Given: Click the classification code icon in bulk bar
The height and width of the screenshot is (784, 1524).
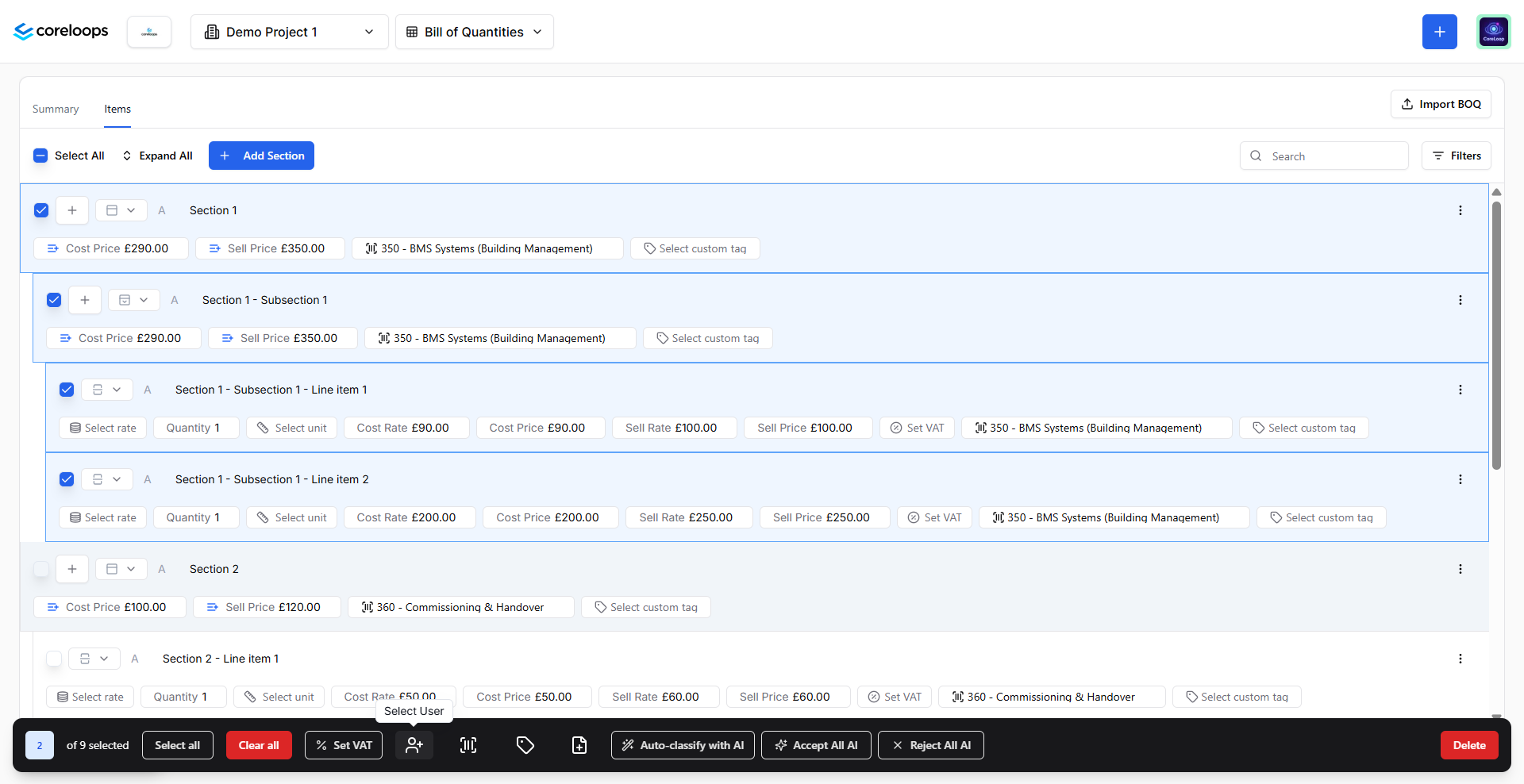Looking at the screenshot, I should pyautogui.click(x=468, y=745).
